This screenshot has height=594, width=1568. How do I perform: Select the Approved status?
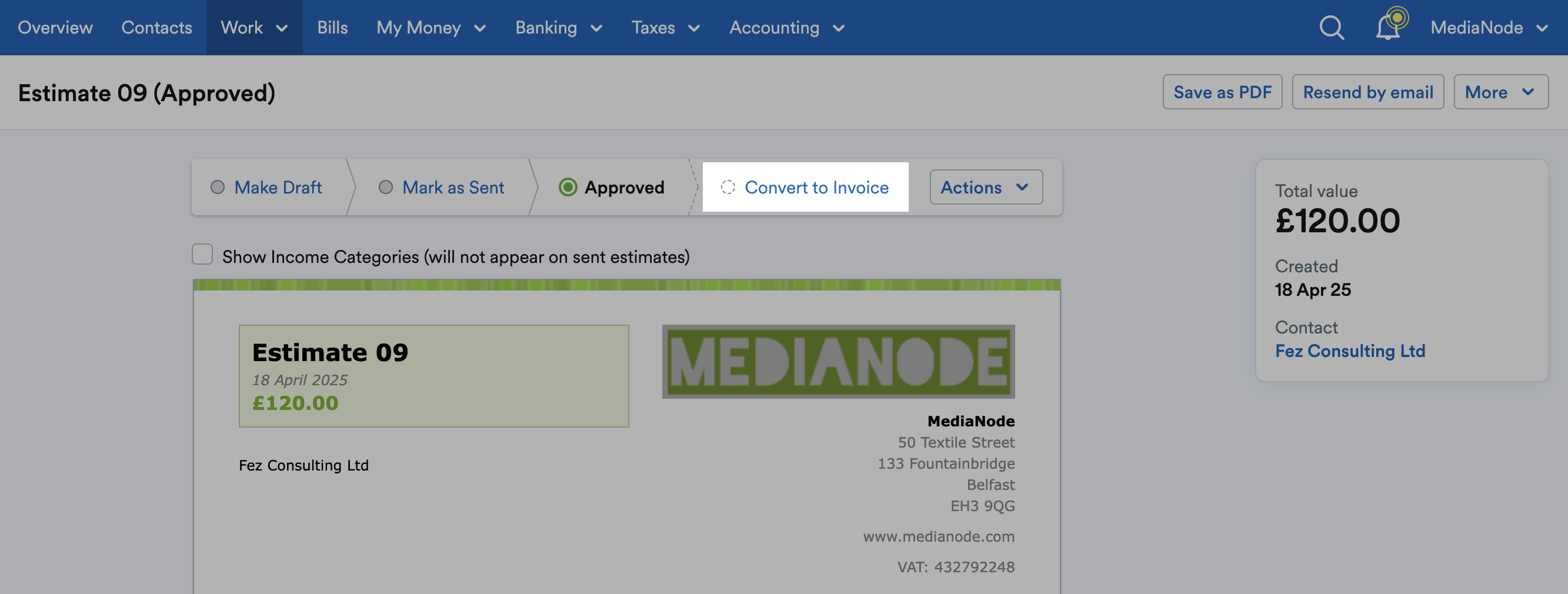coord(612,188)
